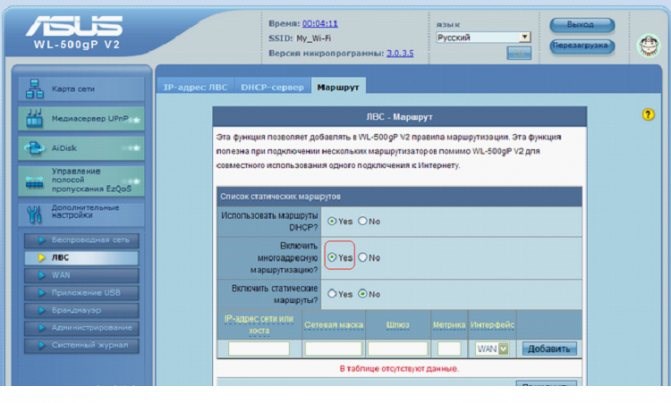This screenshot has height=403, width=671.
Task: Click the time link 00:04:11
Action: point(320,24)
